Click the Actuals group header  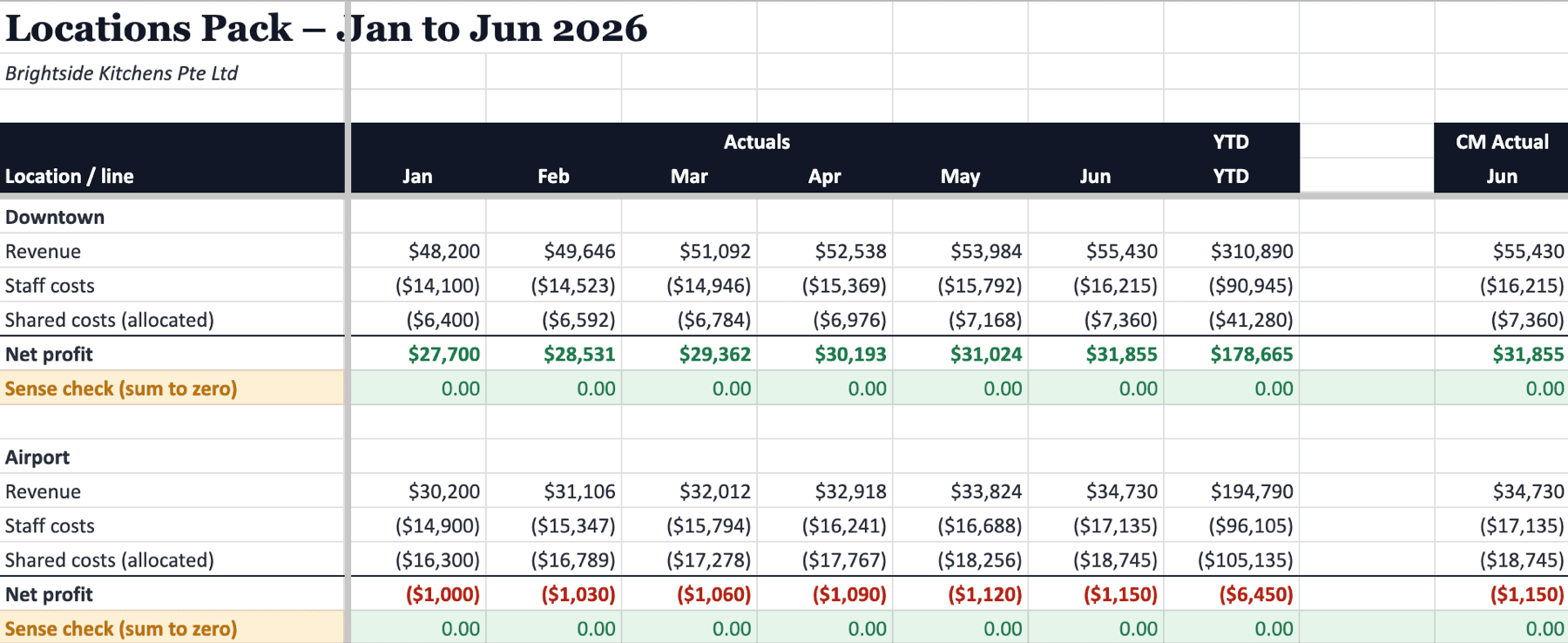tap(756, 141)
